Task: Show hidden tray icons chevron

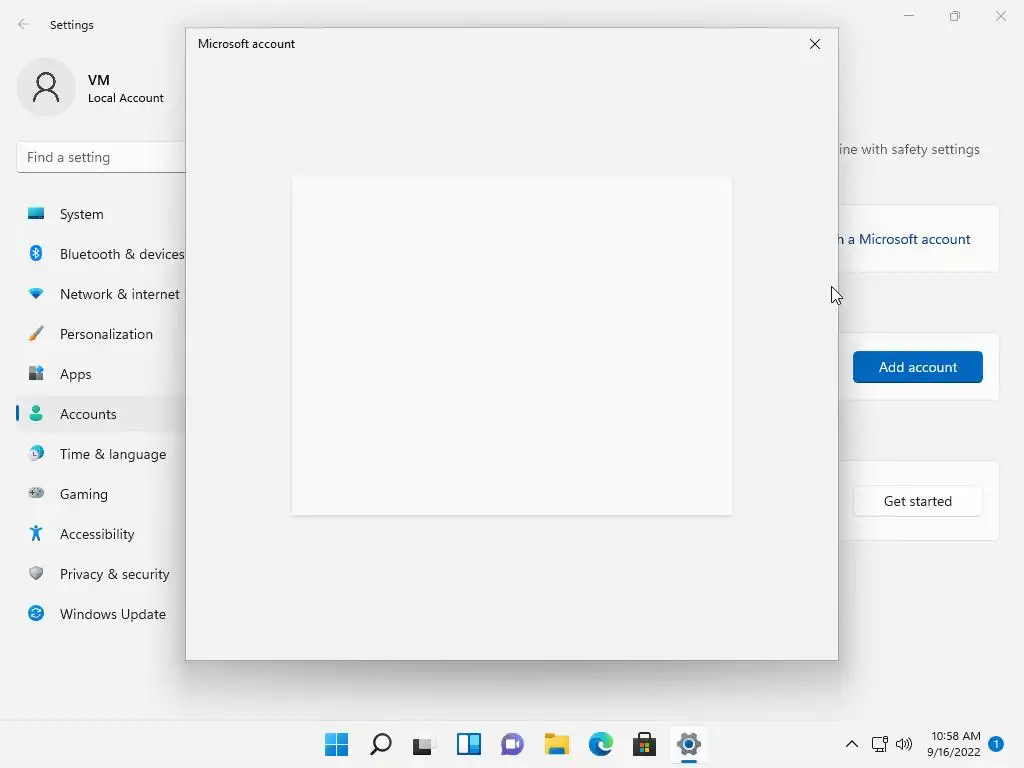Action: click(852, 744)
